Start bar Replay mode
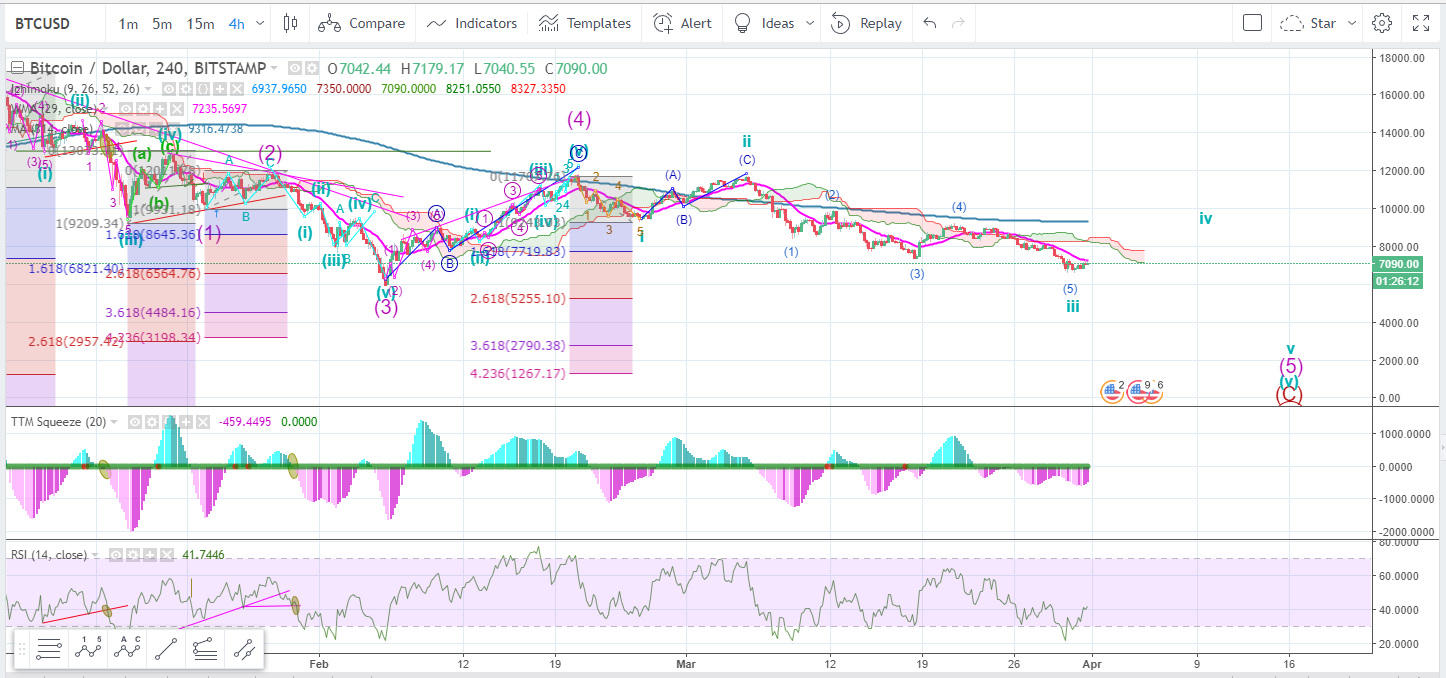Image resolution: width=1446 pixels, height=678 pixels. [x=866, y=23]
